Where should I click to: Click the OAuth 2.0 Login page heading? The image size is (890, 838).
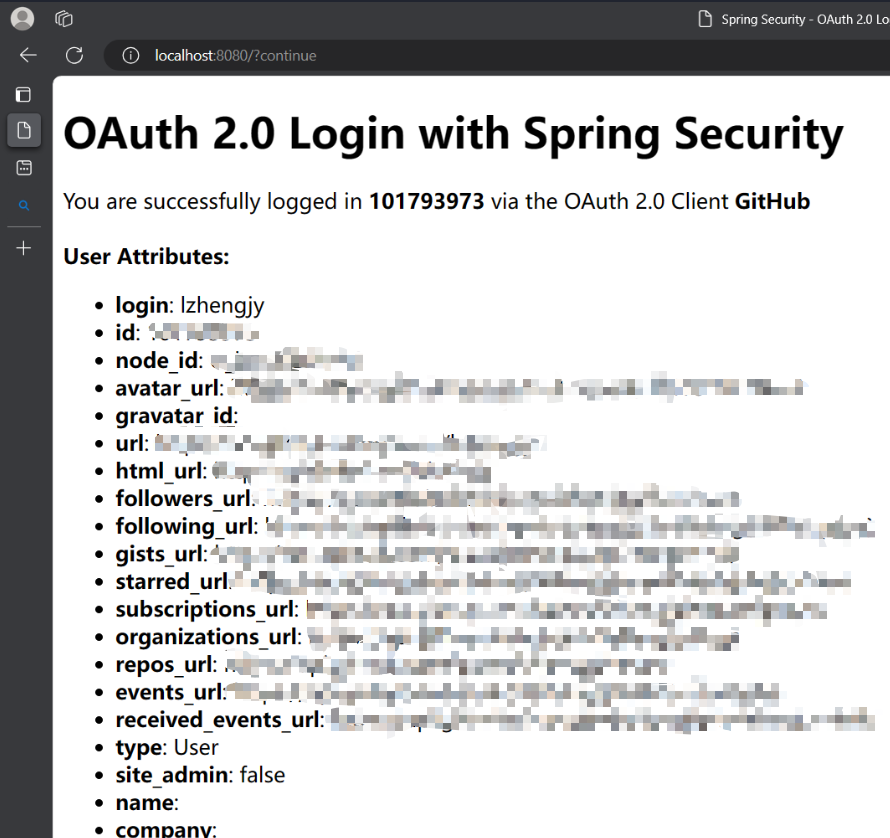[x=453, y=134]
